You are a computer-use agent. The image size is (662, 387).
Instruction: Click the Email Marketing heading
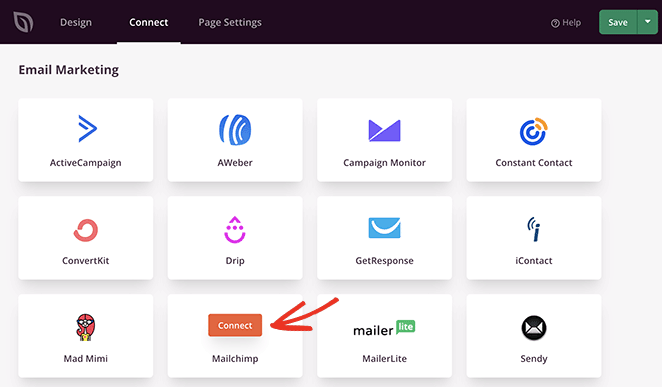pyautogui.click(x=68, y=70)
